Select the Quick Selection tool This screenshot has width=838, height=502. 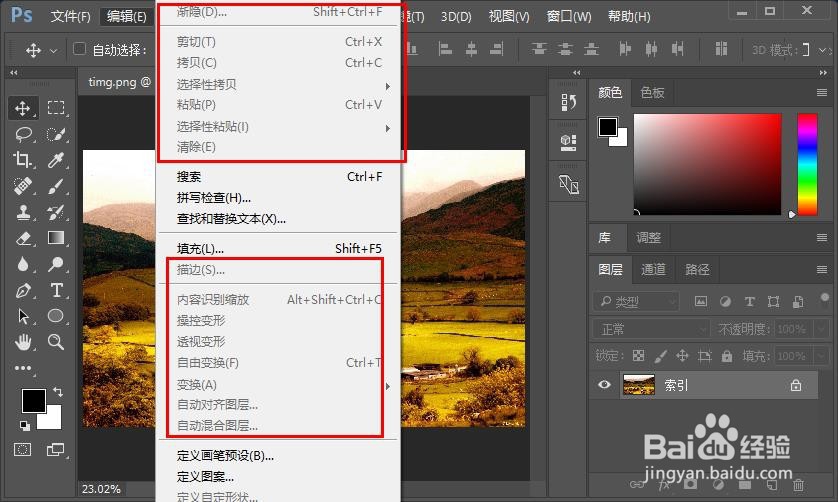coord(56,134)
